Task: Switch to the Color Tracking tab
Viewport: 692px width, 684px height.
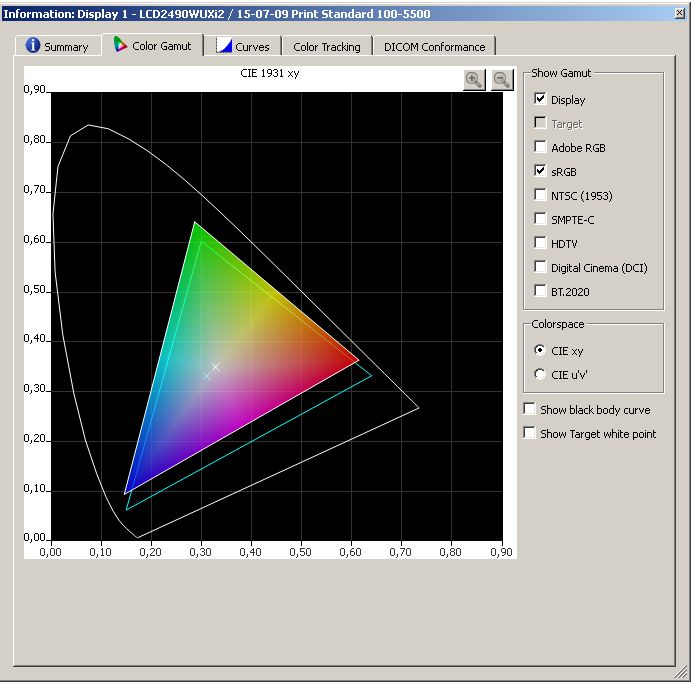Action: coord(326,47)
